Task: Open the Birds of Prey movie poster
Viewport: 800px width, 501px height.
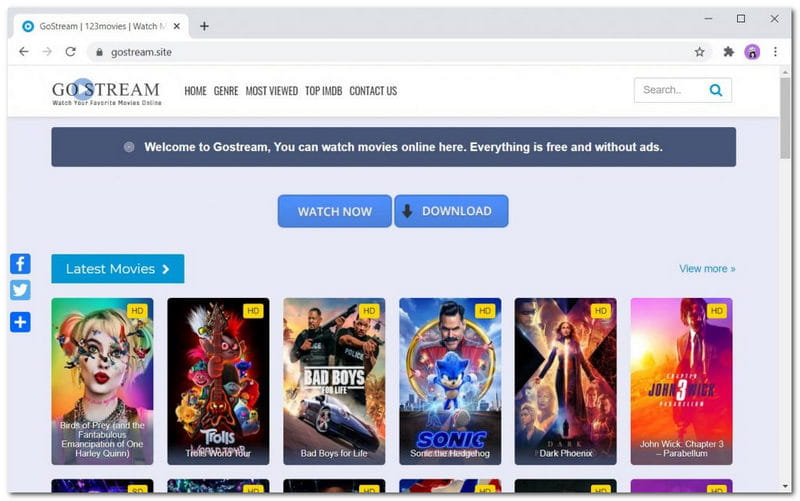Action: pos(103,381)
